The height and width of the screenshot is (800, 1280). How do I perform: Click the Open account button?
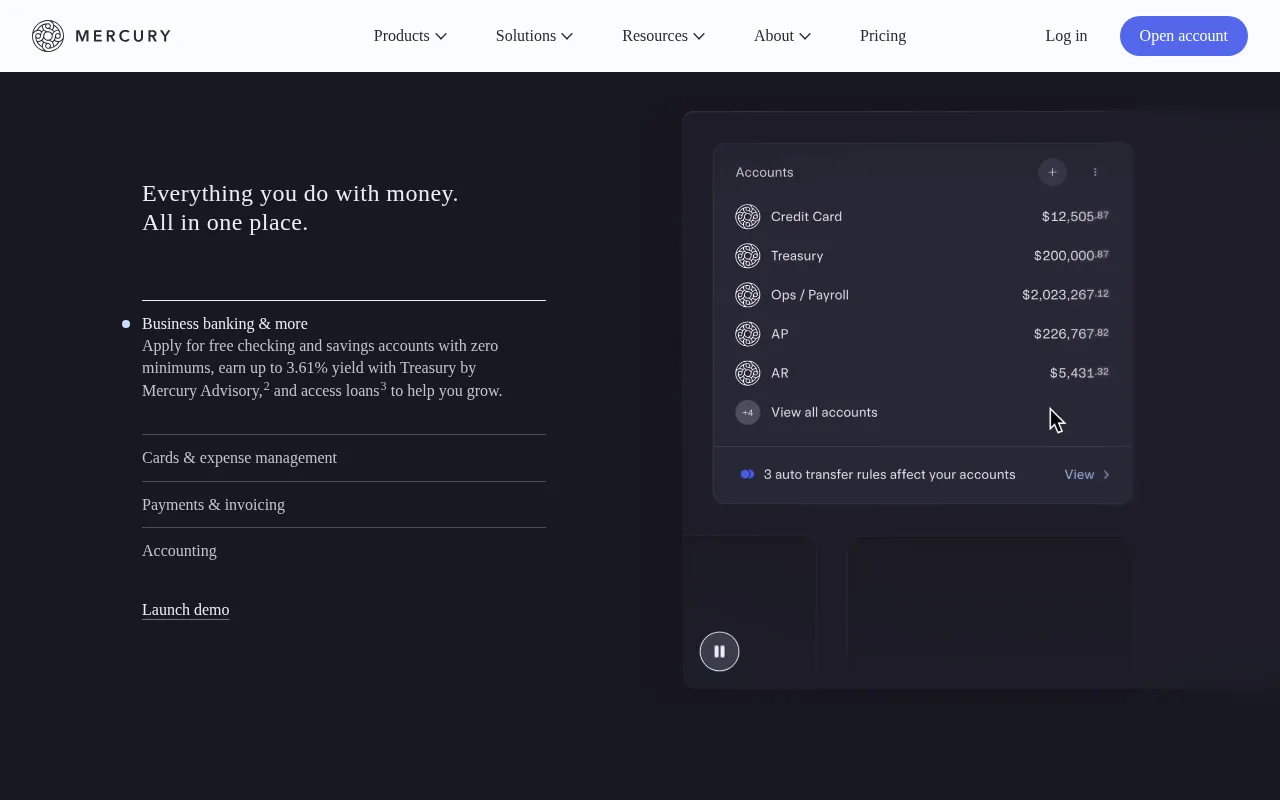(x=1184, y=36)
